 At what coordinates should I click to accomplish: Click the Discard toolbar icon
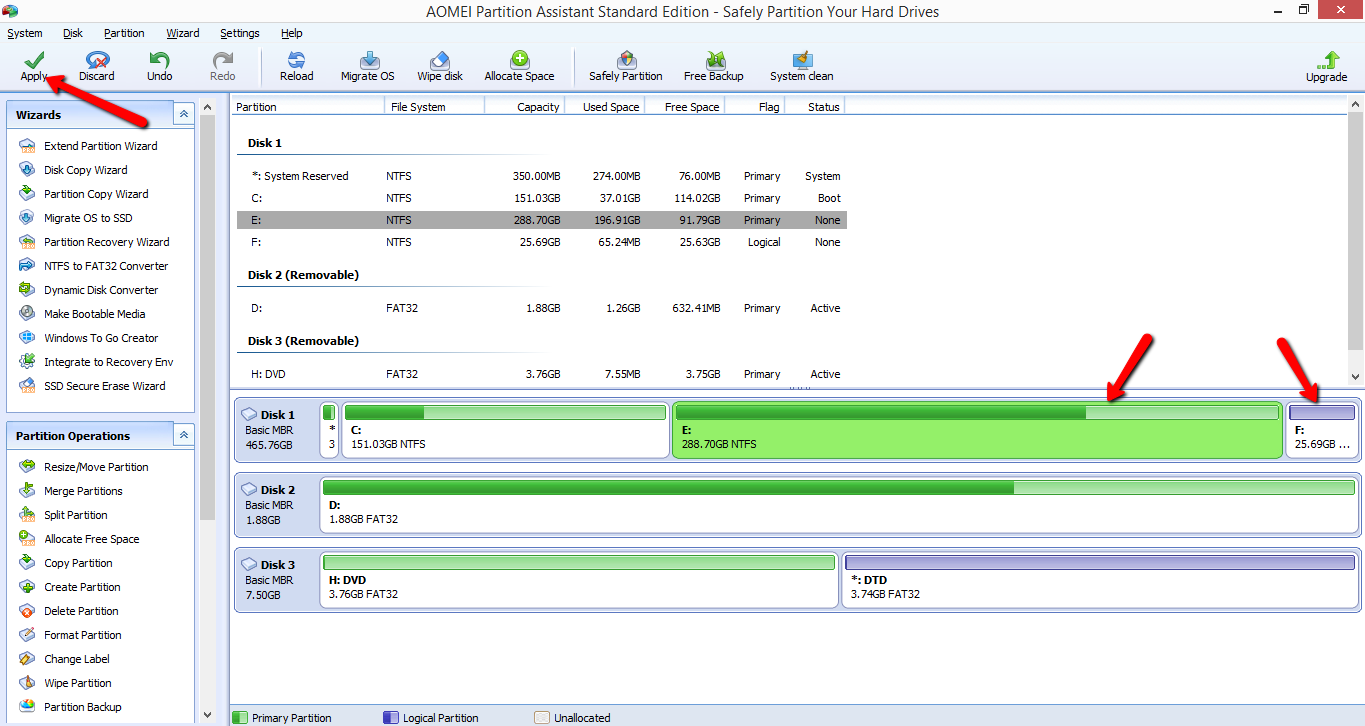[x=97, y=60]
